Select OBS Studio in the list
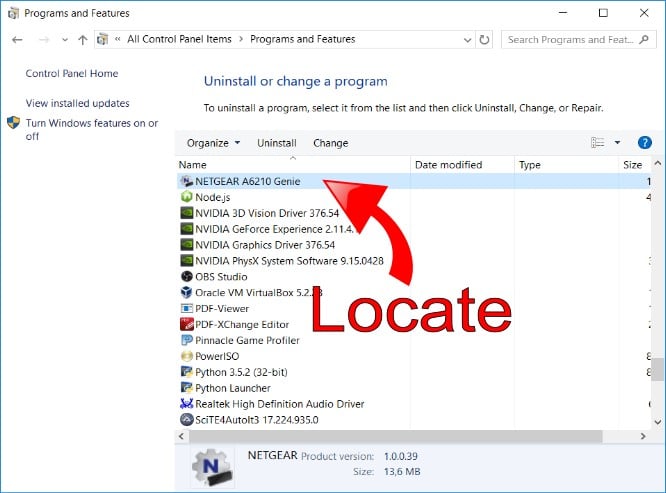666x493 pixels. (221, 277)
